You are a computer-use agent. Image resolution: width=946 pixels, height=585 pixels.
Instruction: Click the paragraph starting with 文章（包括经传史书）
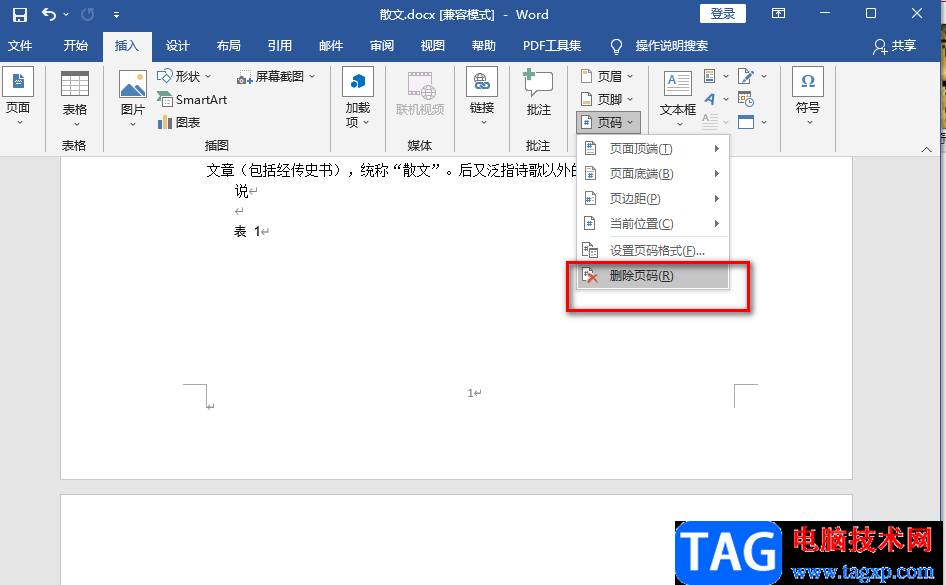click(392, 171)
